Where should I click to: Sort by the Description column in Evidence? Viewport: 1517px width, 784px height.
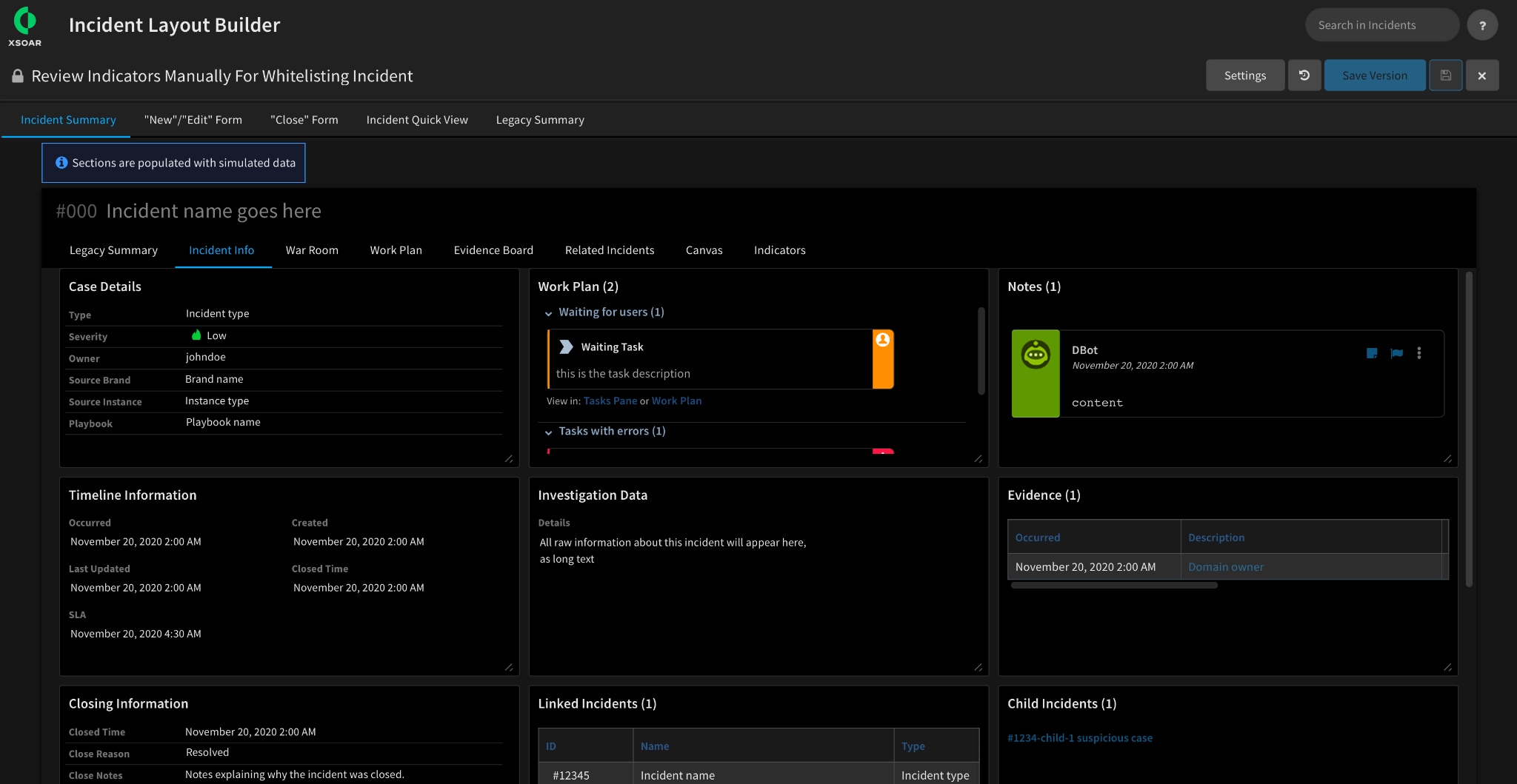point(1311,537)
